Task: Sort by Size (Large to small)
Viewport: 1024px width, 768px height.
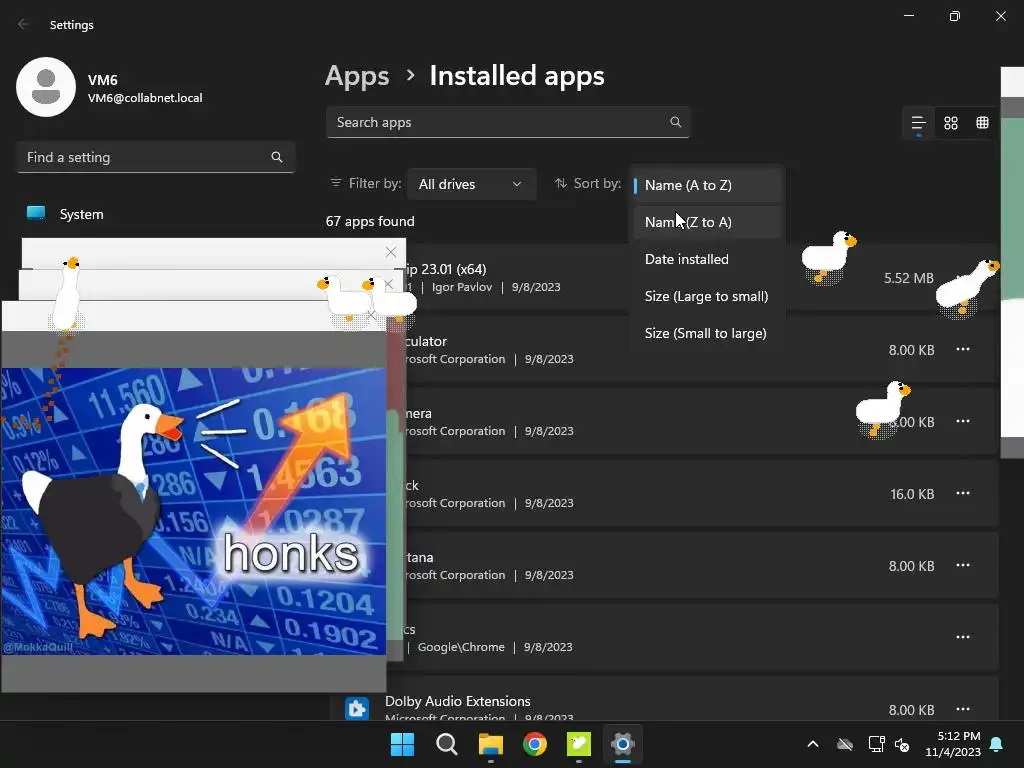Action: click(x=706, y=296)
